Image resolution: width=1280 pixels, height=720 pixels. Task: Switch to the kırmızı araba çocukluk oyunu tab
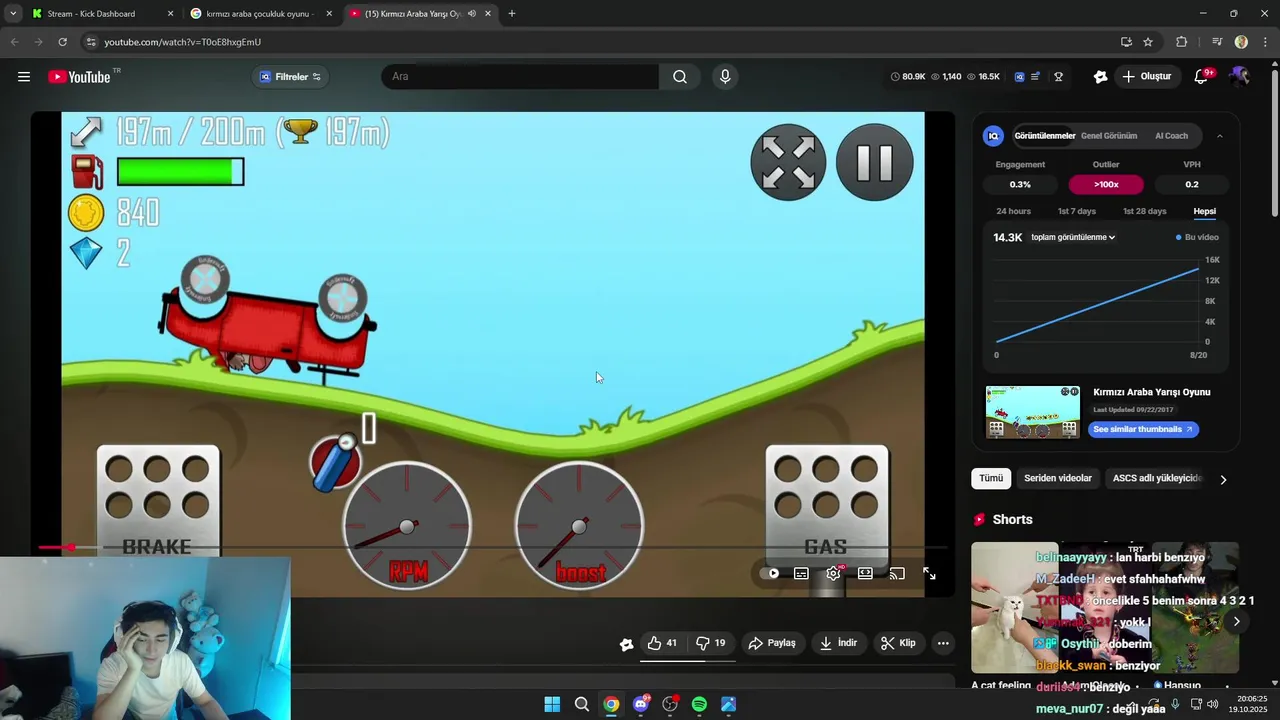point(260,14)
